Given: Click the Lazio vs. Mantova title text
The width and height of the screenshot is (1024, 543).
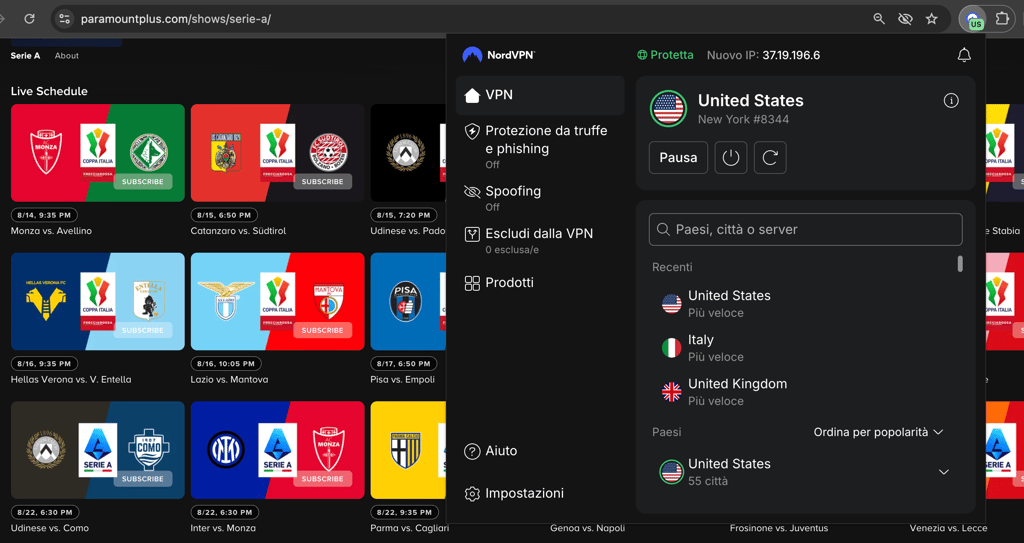Looking at the screenshot, I should click(229, 380).
